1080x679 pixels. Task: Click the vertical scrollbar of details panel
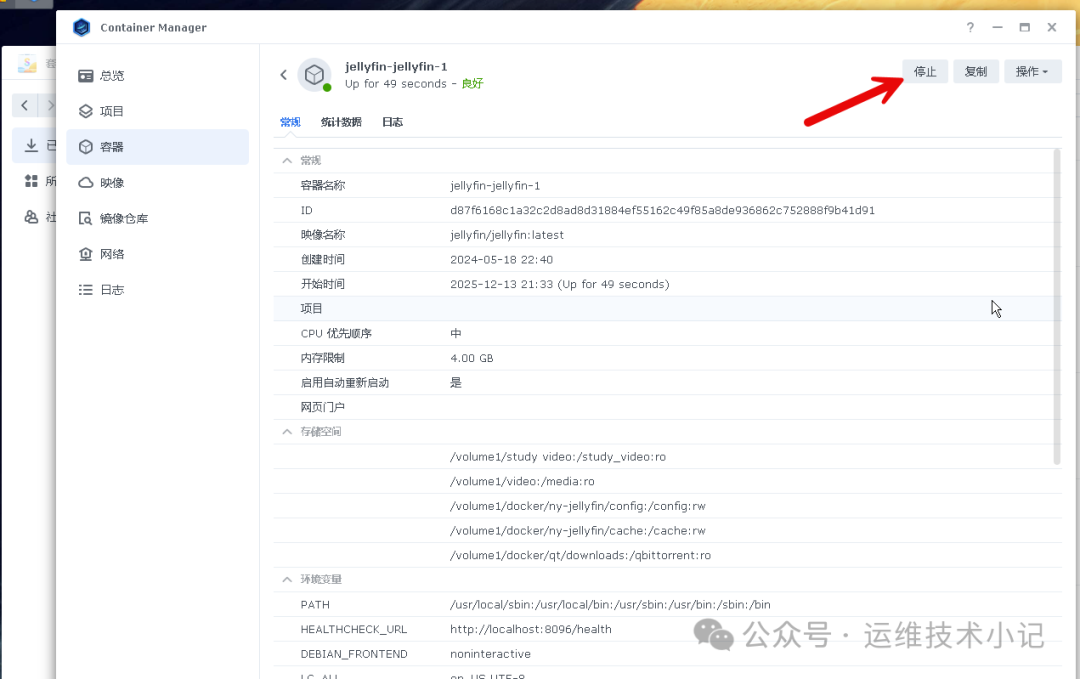[1057, 307]
